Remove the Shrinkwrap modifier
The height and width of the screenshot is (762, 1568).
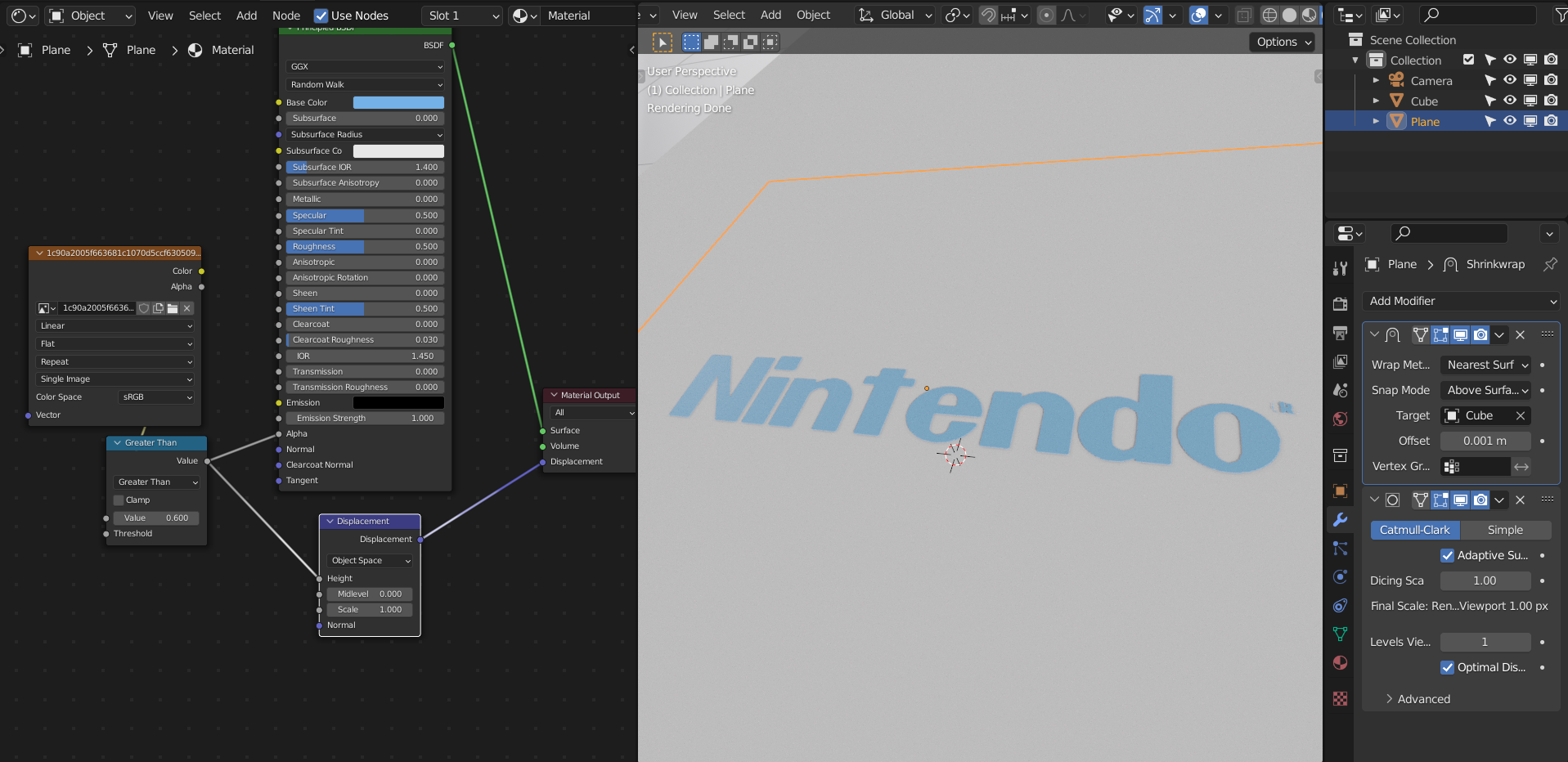[x=1521, y=334]
